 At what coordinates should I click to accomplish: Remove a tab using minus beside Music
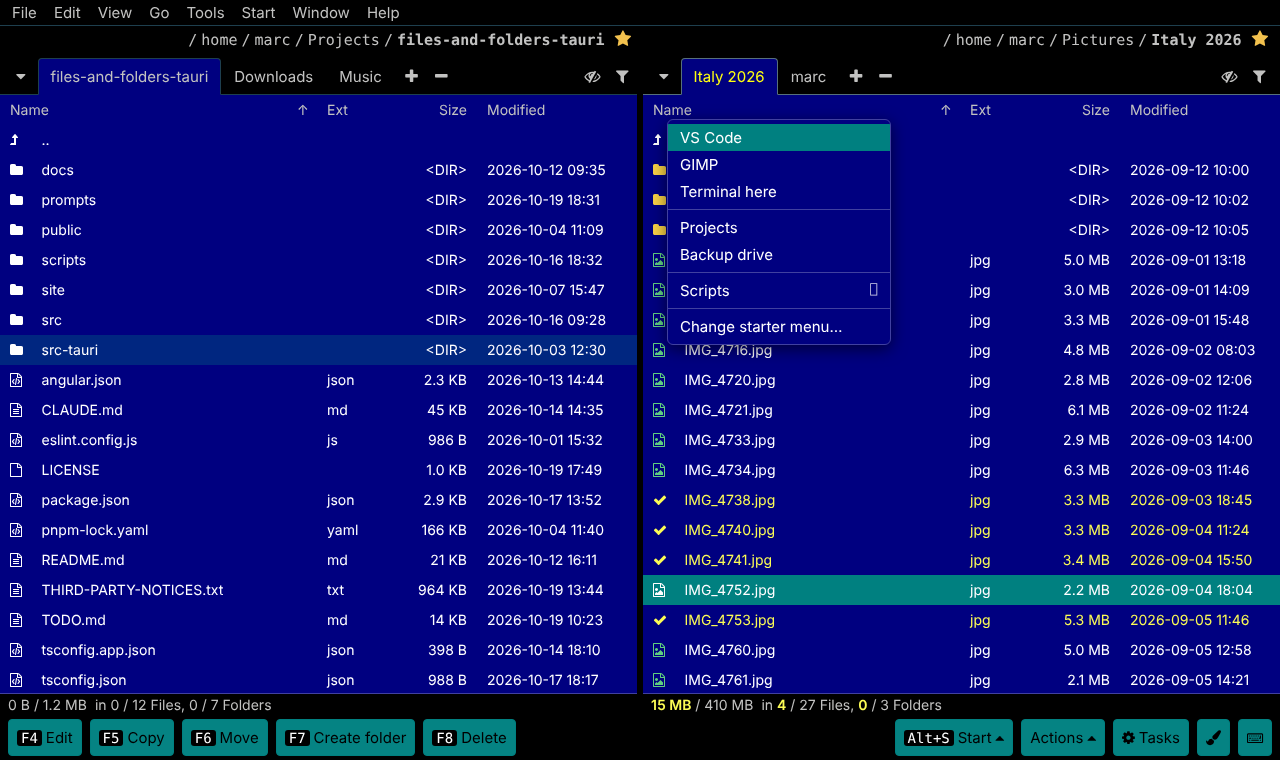(x=441, y=76)
